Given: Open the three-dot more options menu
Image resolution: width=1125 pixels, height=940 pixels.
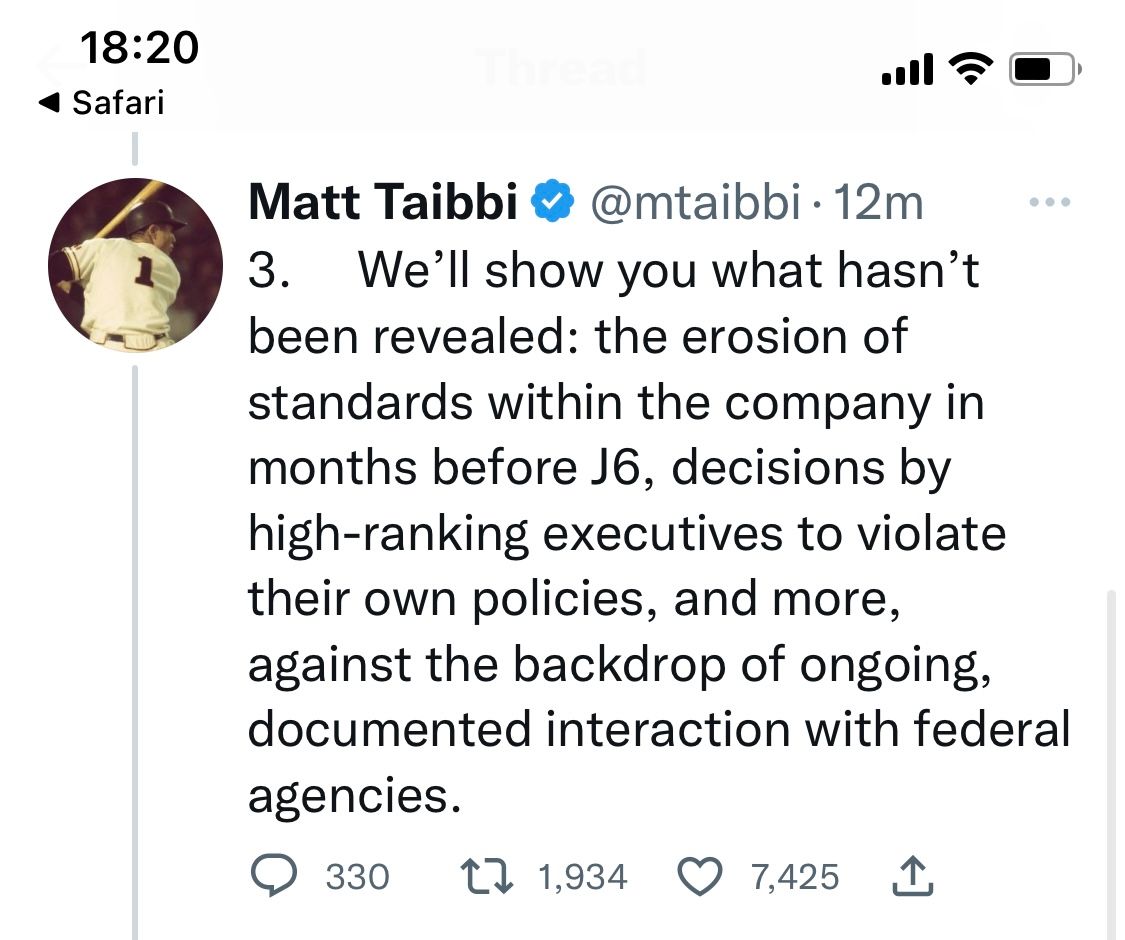Looking at the screenshot, I should [x=1050, y=202].
